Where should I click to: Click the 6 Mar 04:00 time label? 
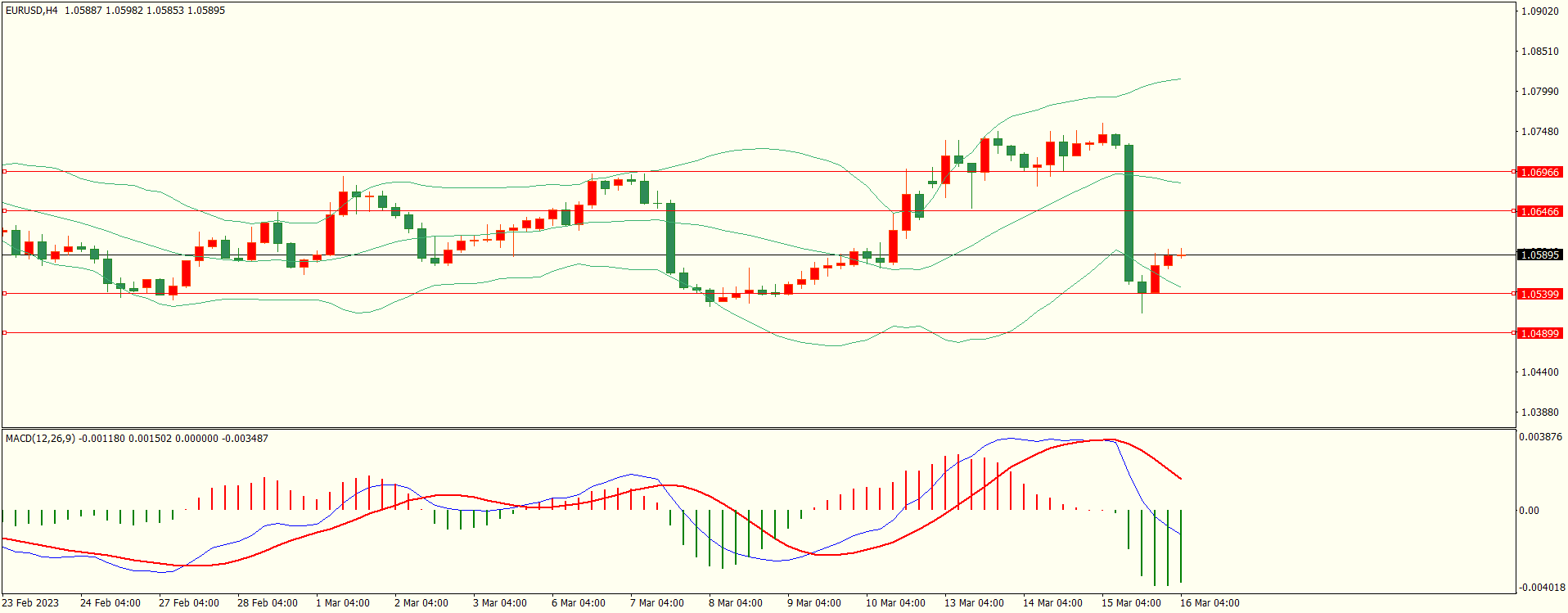tap(579, 603)
